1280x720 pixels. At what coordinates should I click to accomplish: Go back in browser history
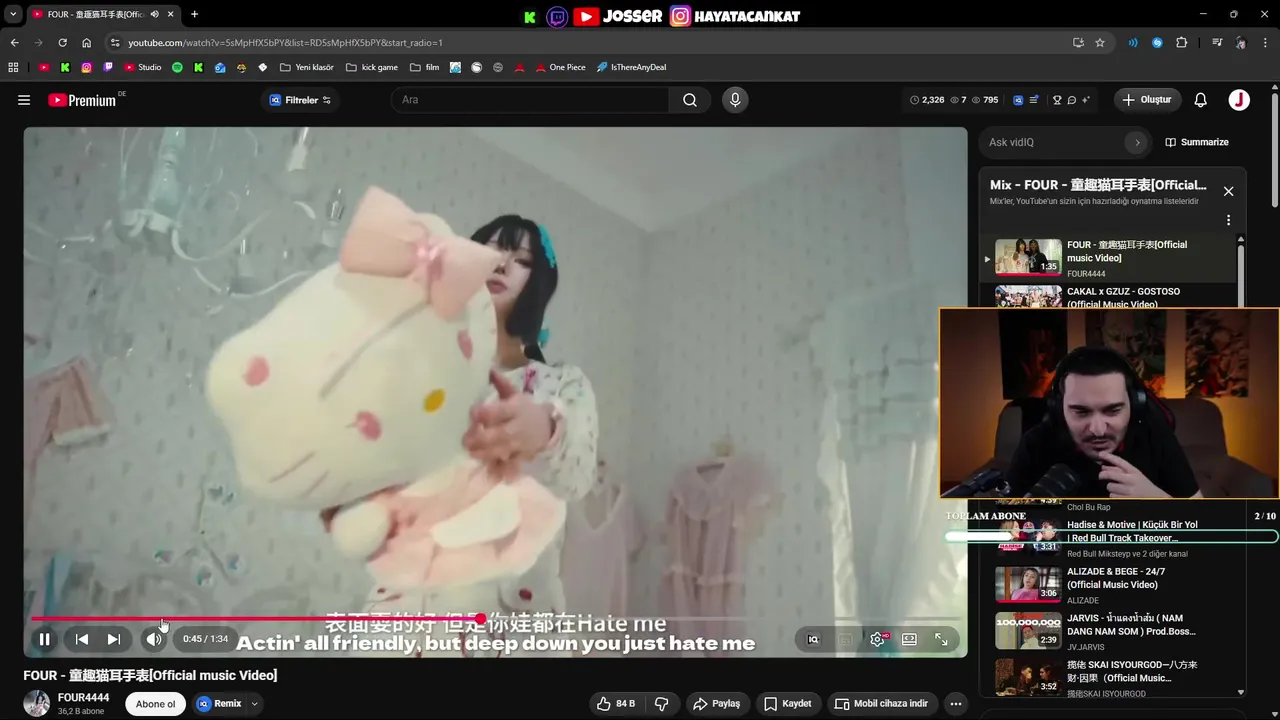tap(14, 43)
